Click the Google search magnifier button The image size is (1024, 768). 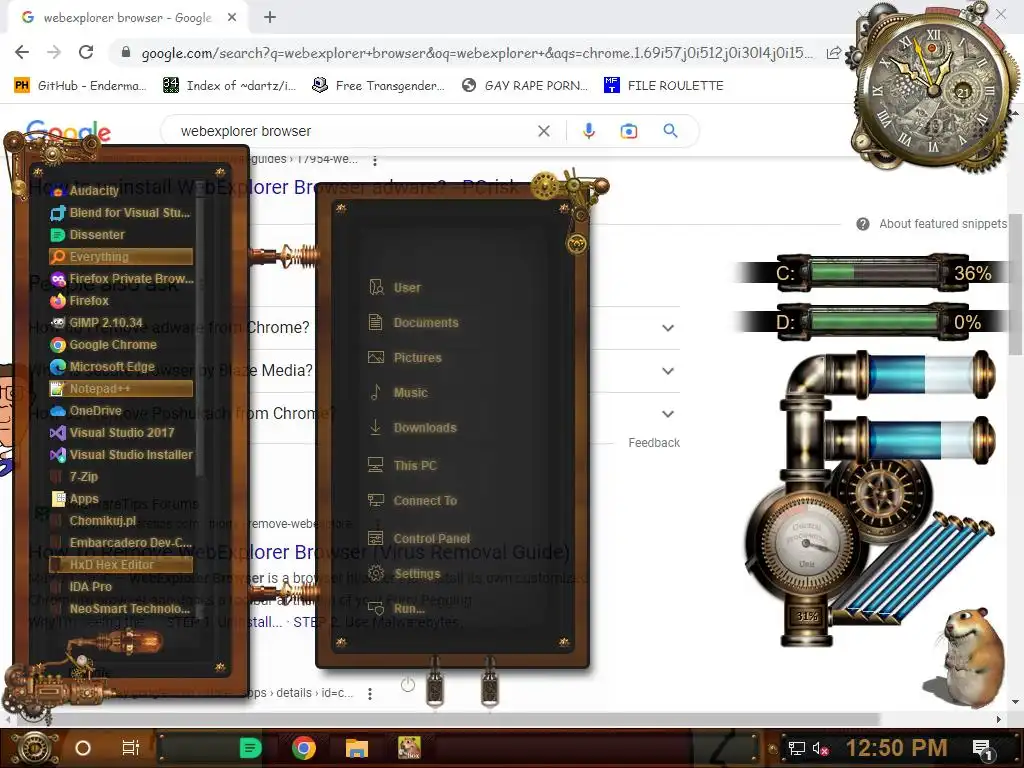tap(670, 131)
